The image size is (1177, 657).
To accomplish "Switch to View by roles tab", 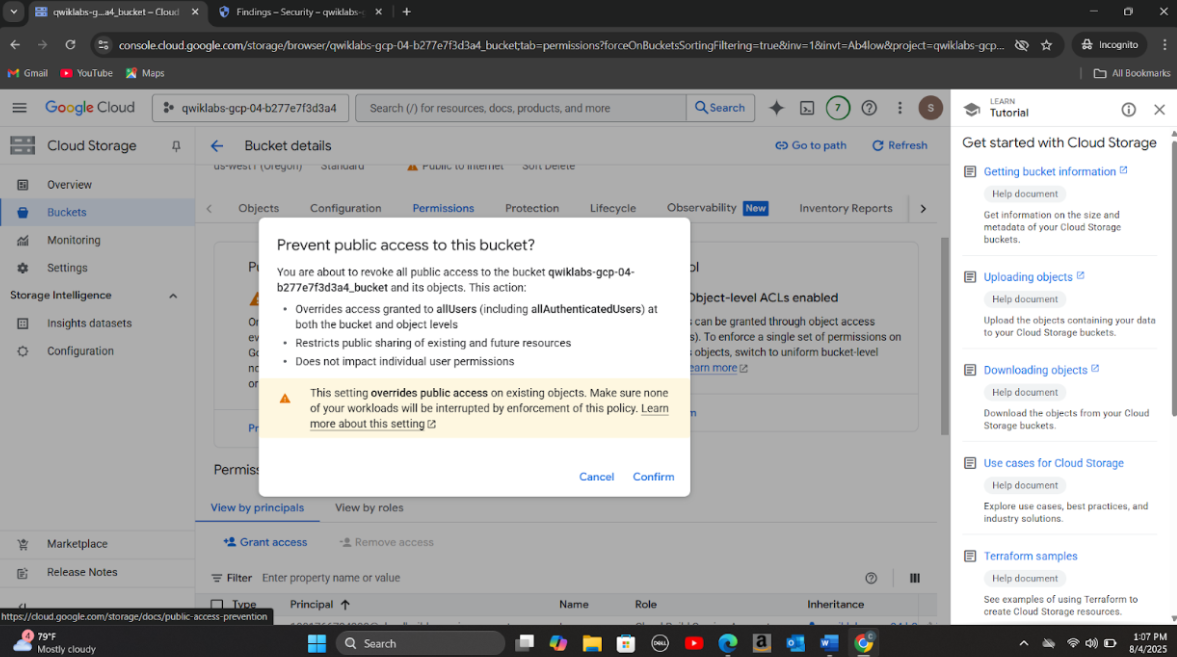I will [x=369, y=508].
